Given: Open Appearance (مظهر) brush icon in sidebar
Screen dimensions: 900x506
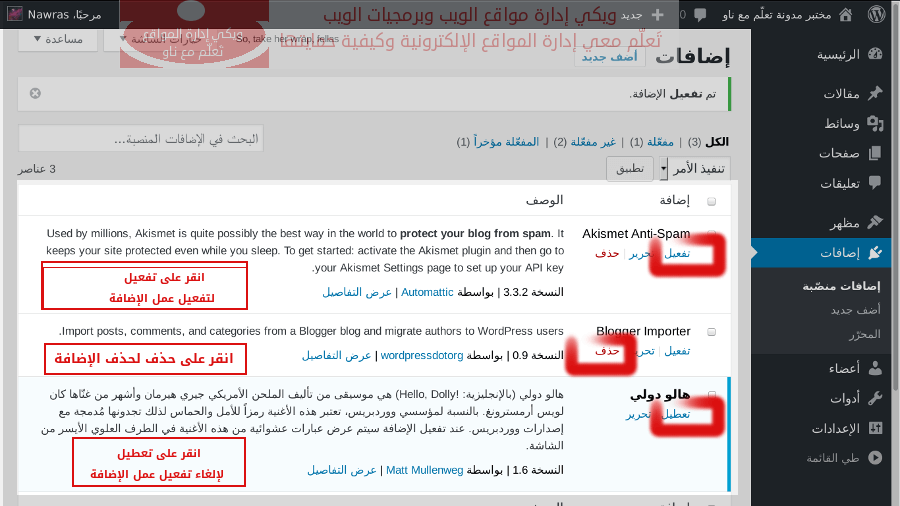Looking at the screenshot, I should pyautogui.click(x=875, y=222).
